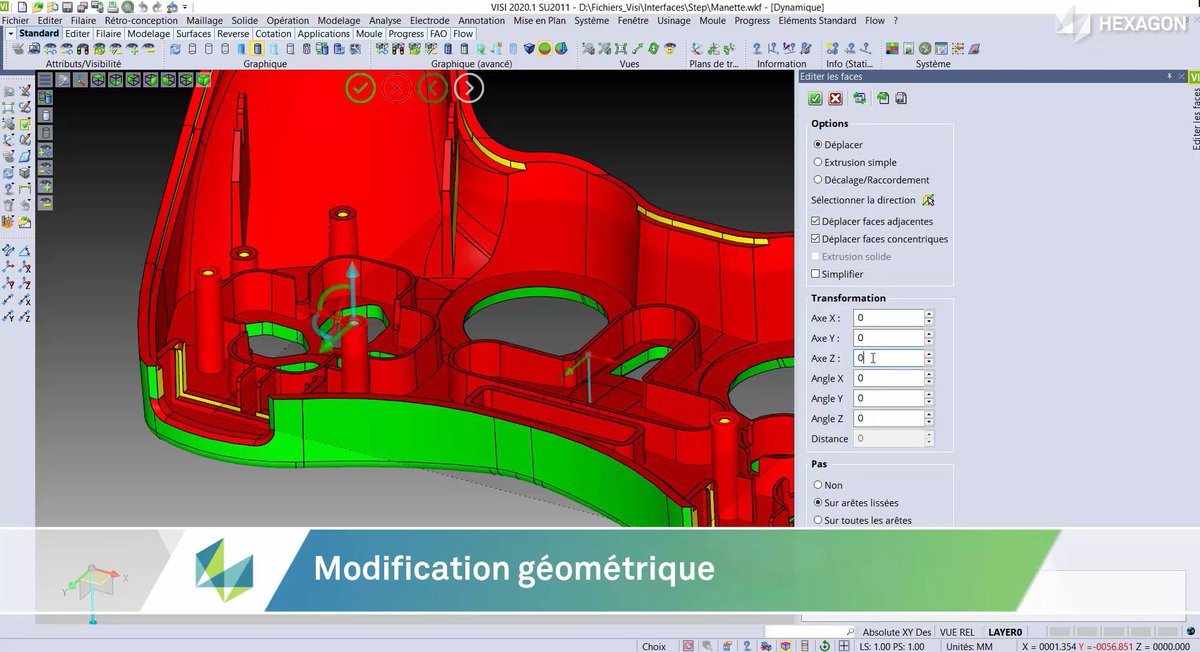Click the highlighted sphere icon in Graphique (avancé)

[x=544, y=49]
